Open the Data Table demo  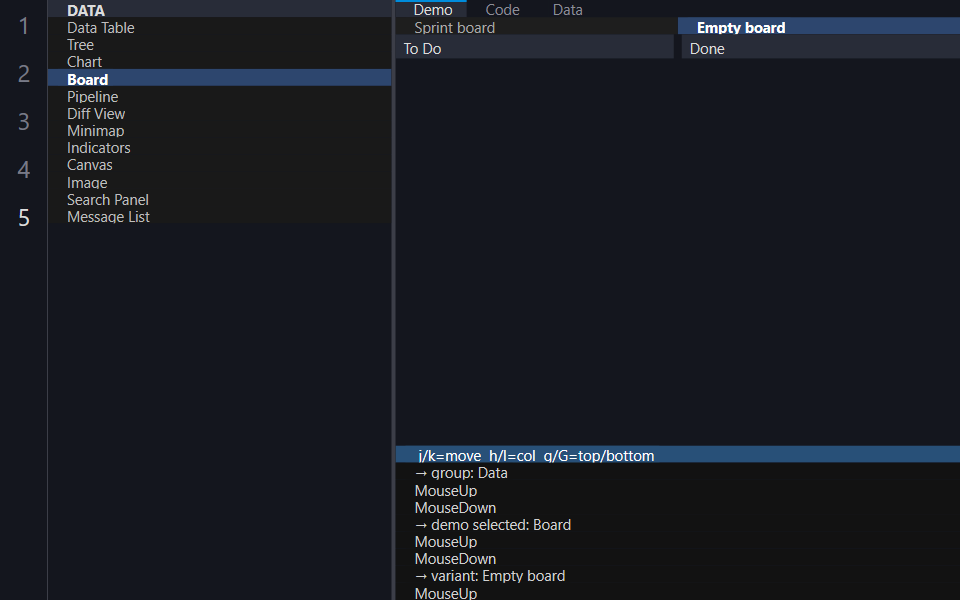(x=219, y=28)
